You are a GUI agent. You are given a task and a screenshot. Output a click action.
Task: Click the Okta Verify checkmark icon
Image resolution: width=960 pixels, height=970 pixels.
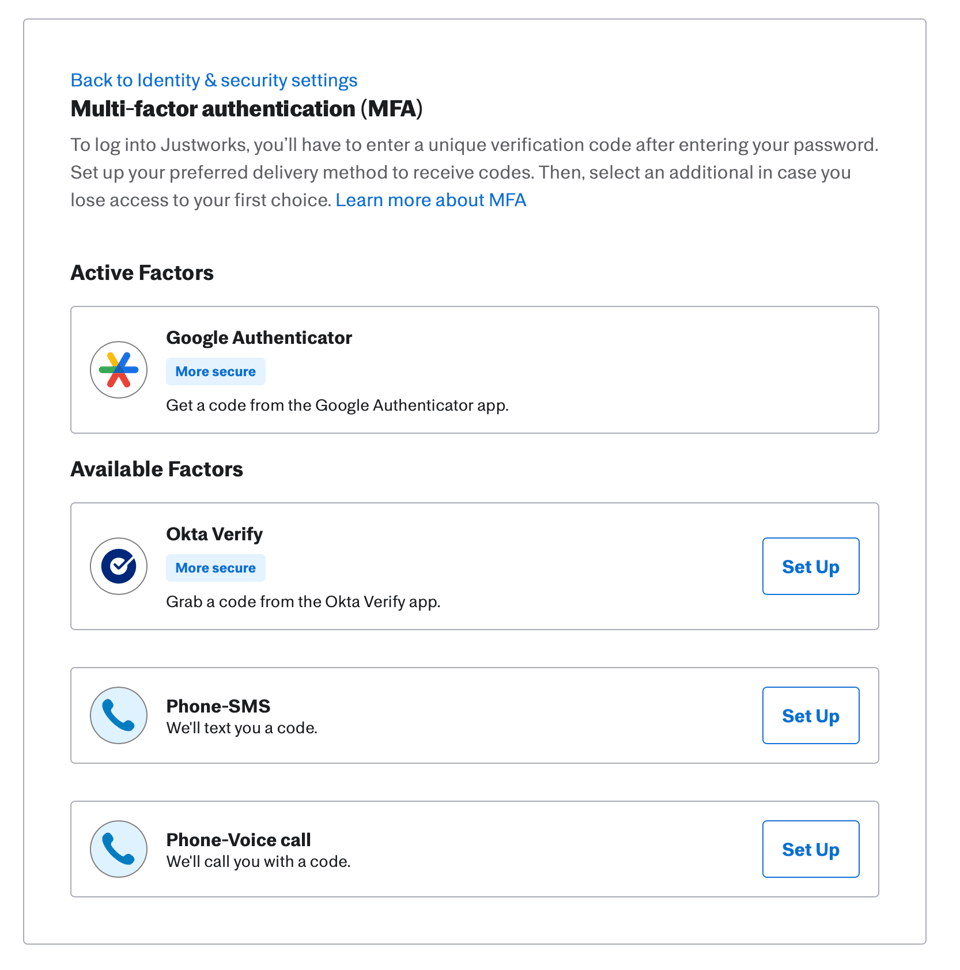click(x=119, y=566)
